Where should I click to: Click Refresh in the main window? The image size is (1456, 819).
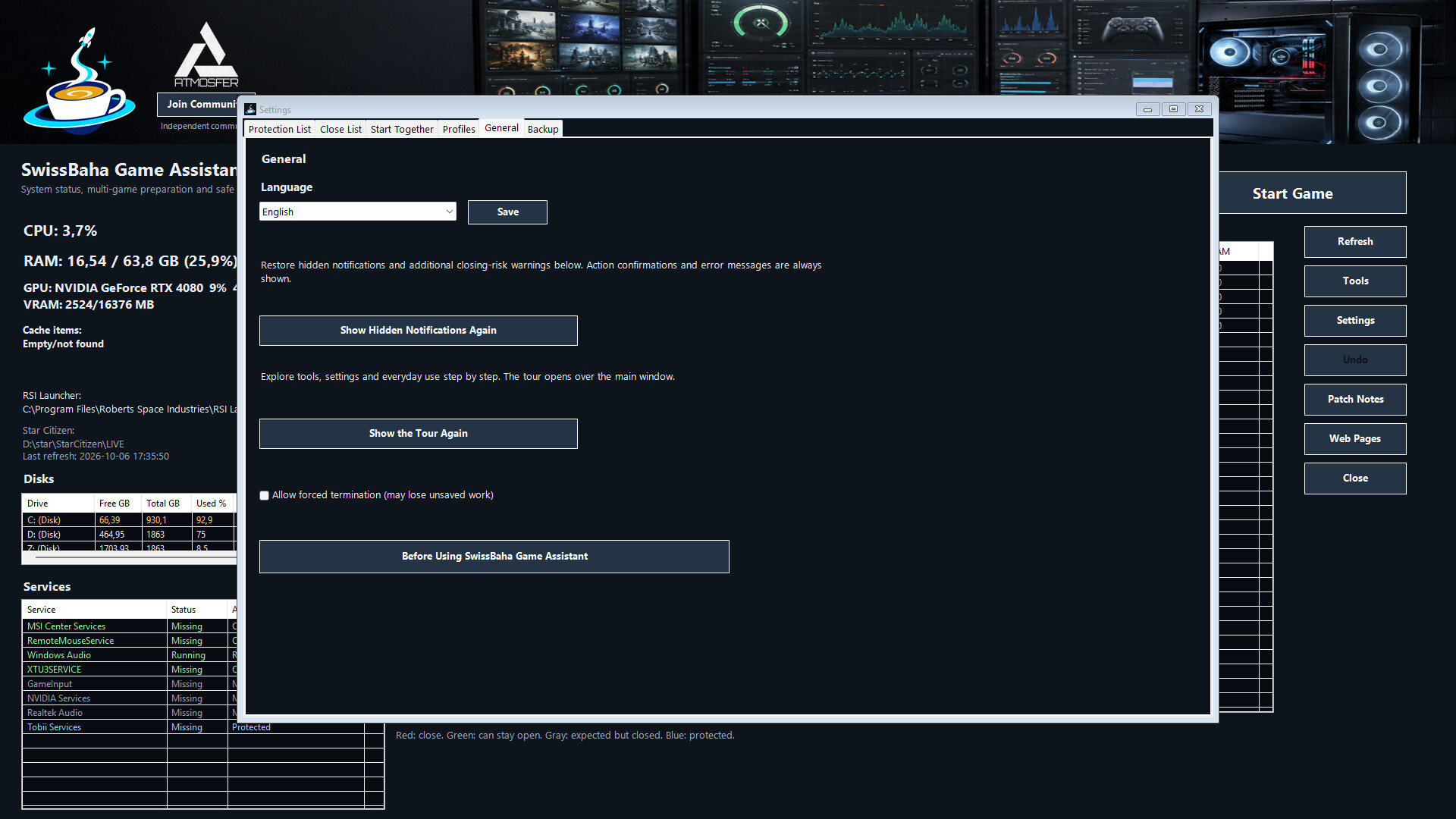[x=1355, y=242]
